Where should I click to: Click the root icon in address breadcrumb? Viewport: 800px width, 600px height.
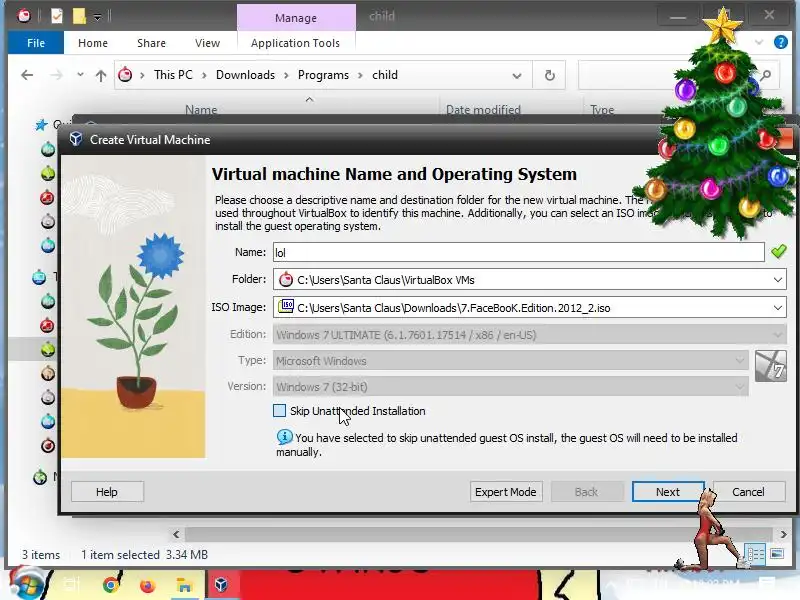[x=125, y=75]
